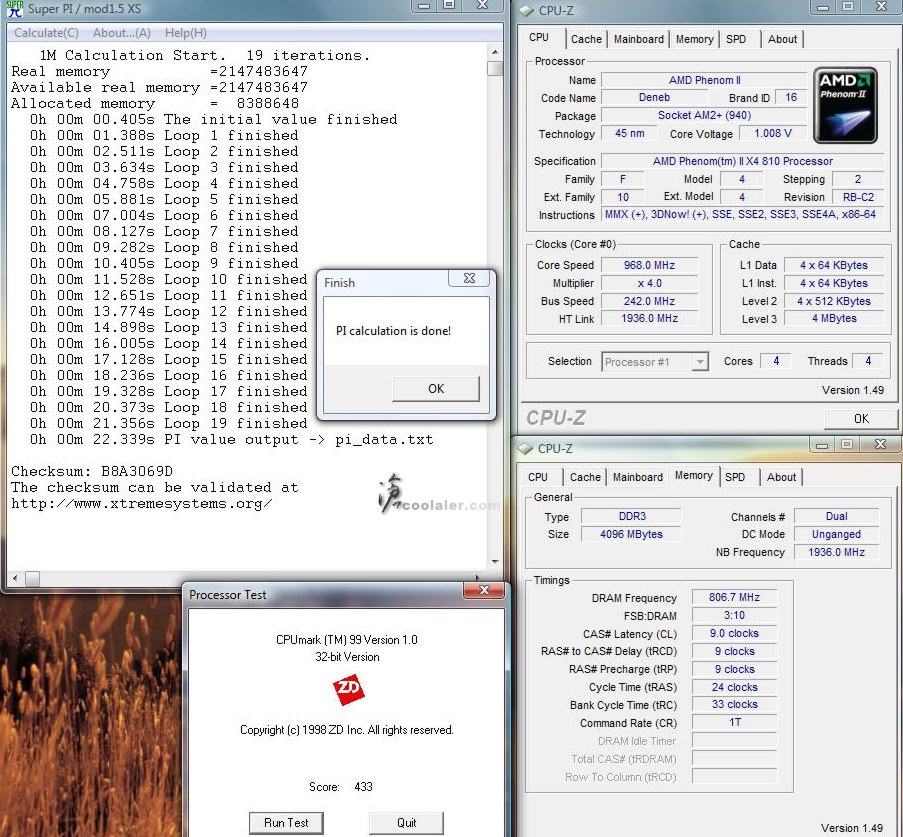The width and height of the screenshot is (903, 837).
Task: Switch to the Cache tab in the CPU-Z Processor window
Action: point(586,39)
